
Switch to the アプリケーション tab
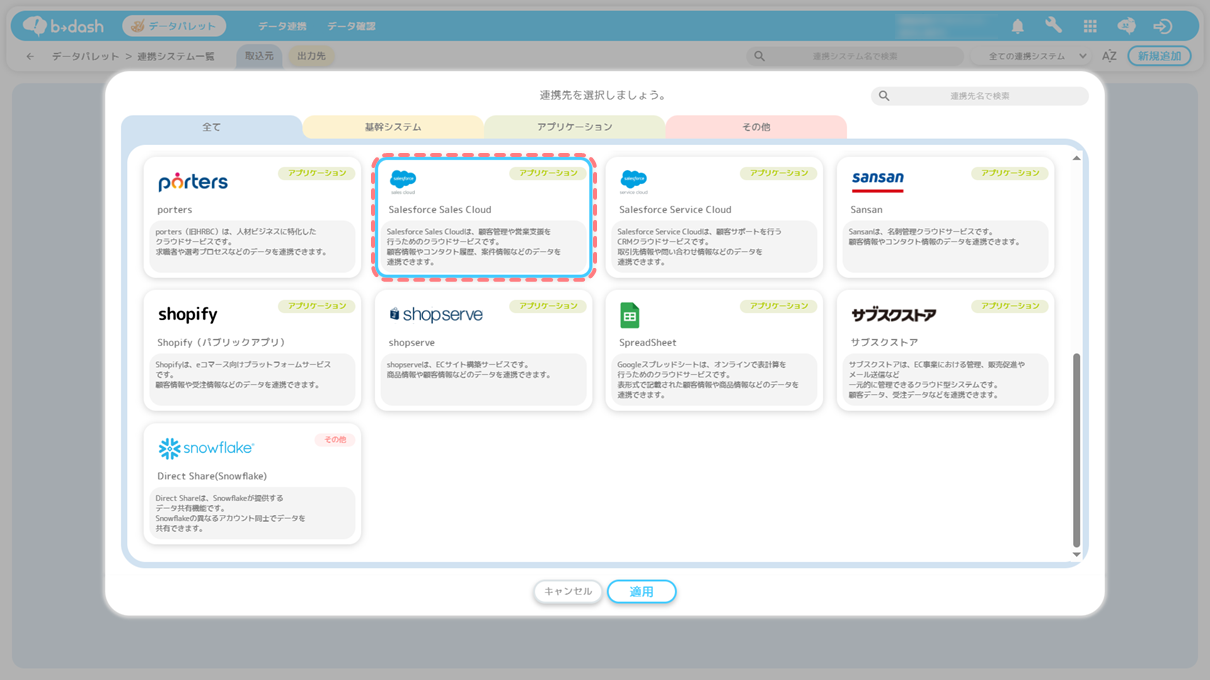pos(575,127)
